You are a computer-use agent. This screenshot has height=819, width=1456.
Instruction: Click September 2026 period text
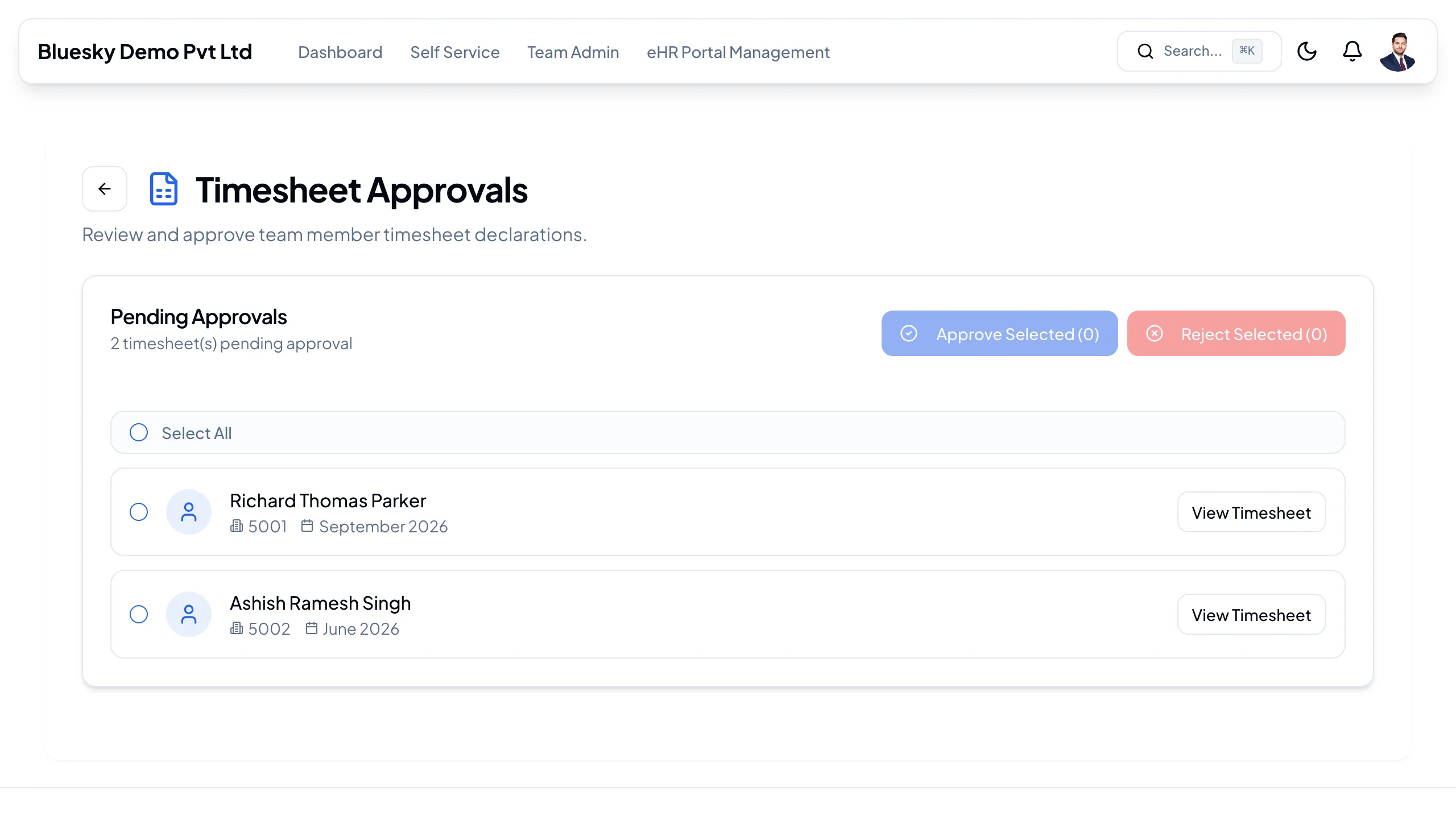click(x=383, y=527)
